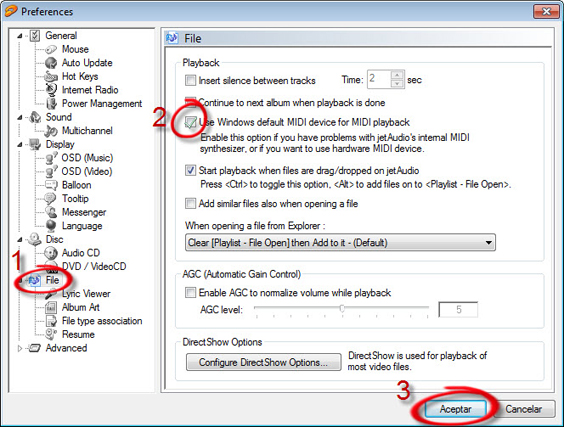Open the 'When opening a file from Explorer' dropdown
This screenshot has width=564, height=427.
click(x=340, y=243)
